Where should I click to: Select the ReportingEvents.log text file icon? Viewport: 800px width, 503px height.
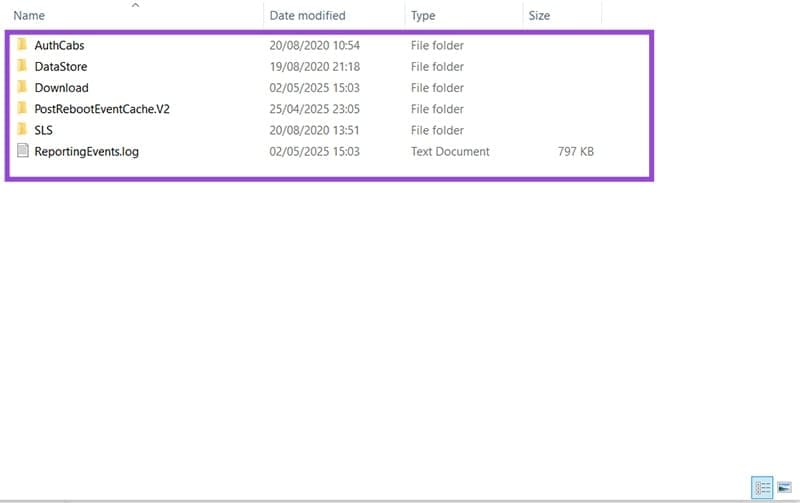[x=22, y=152]
